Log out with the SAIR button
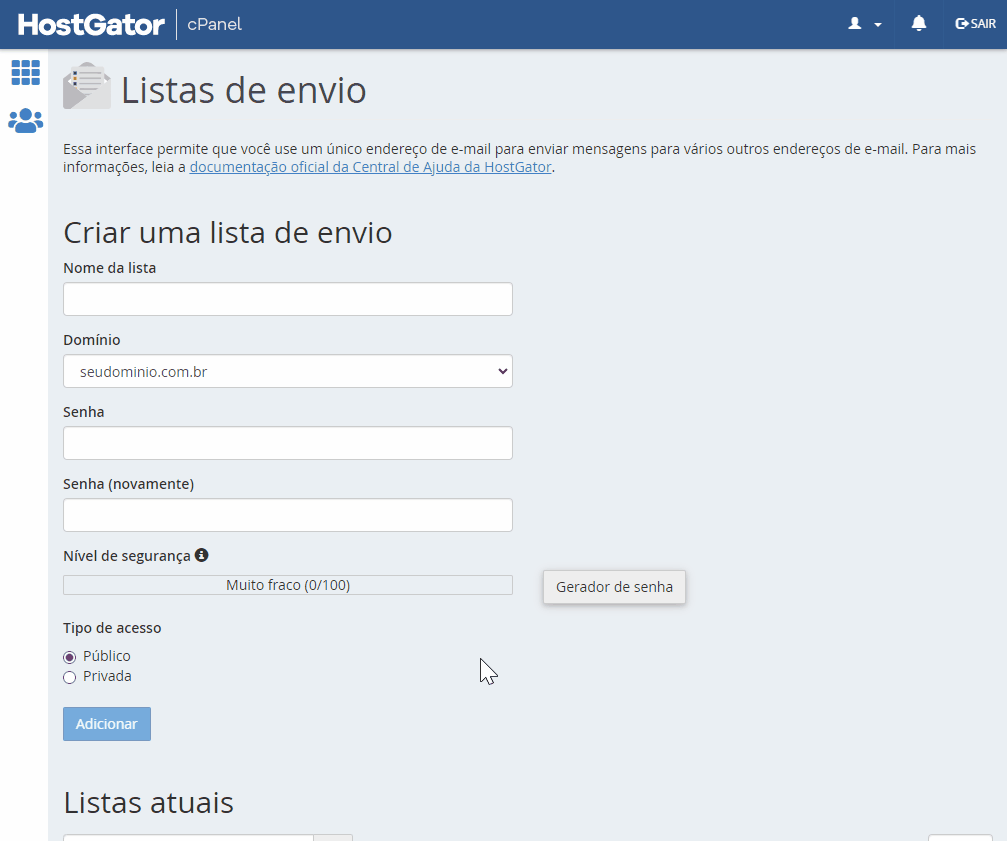This screenshot has height=841, width=1007. (976, 24)
